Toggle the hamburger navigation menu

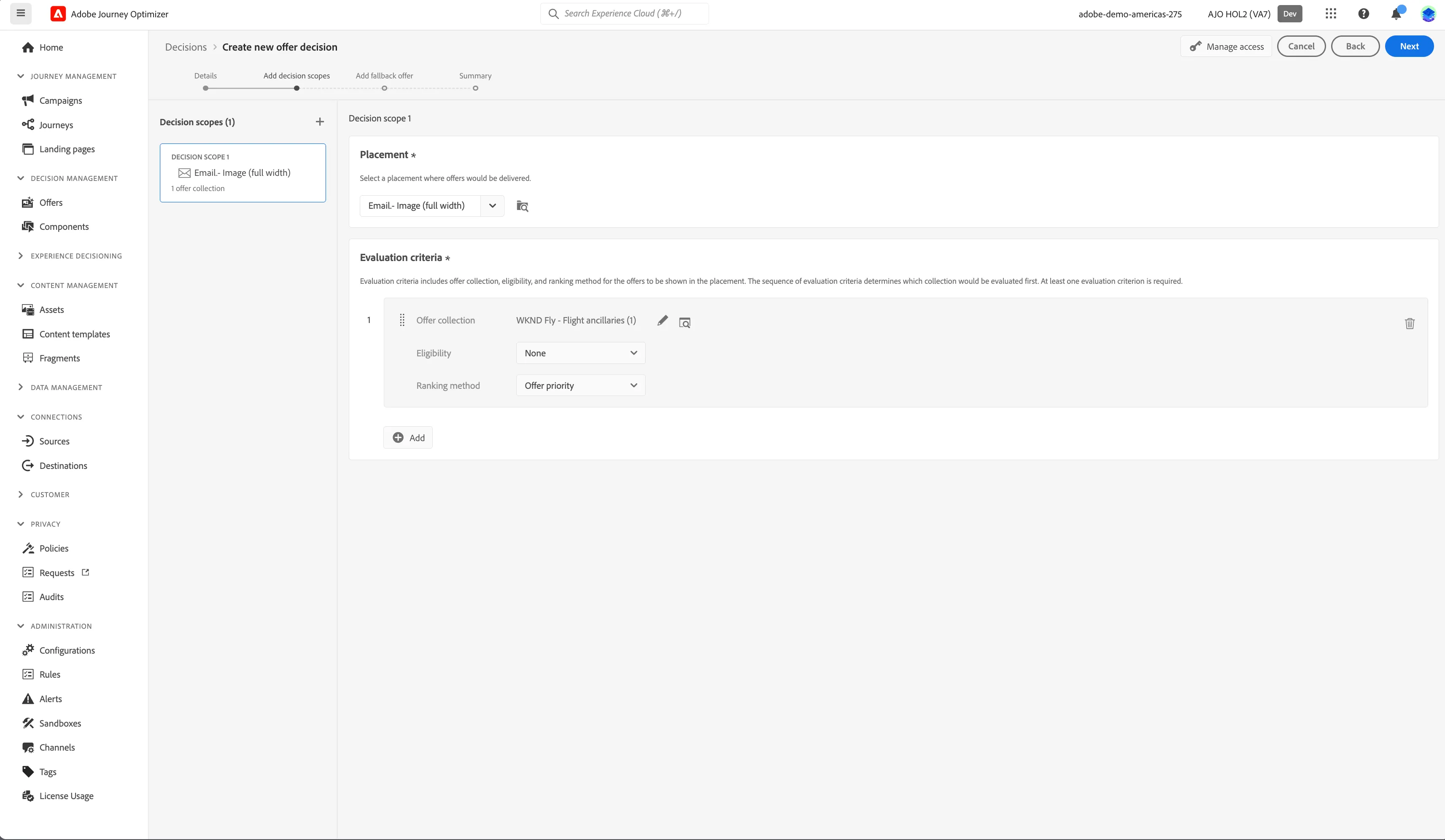[21, 13]
